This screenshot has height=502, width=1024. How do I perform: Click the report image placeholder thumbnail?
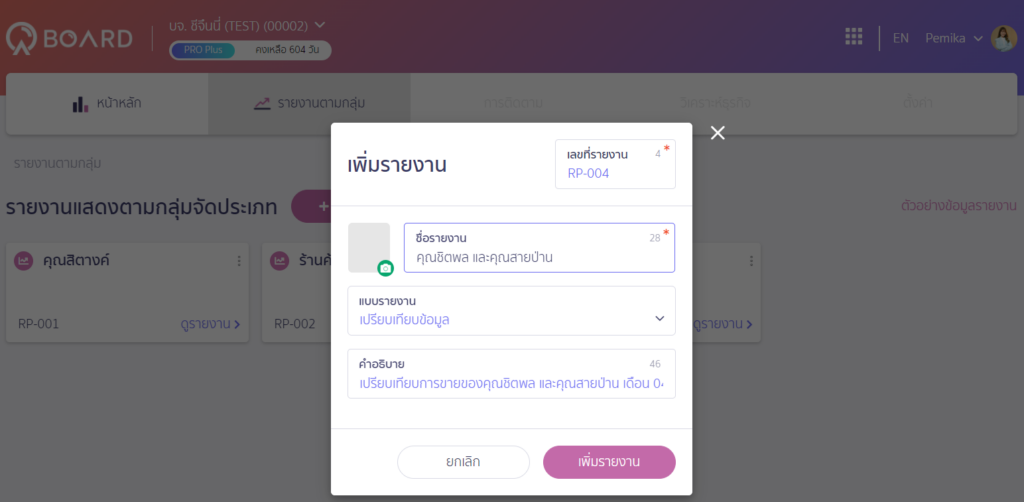pos(368,246)
